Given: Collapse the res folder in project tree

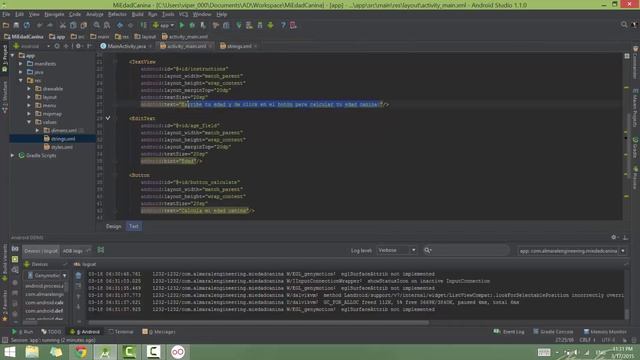Looking at the screenshot, I should [x=21, y=80].
